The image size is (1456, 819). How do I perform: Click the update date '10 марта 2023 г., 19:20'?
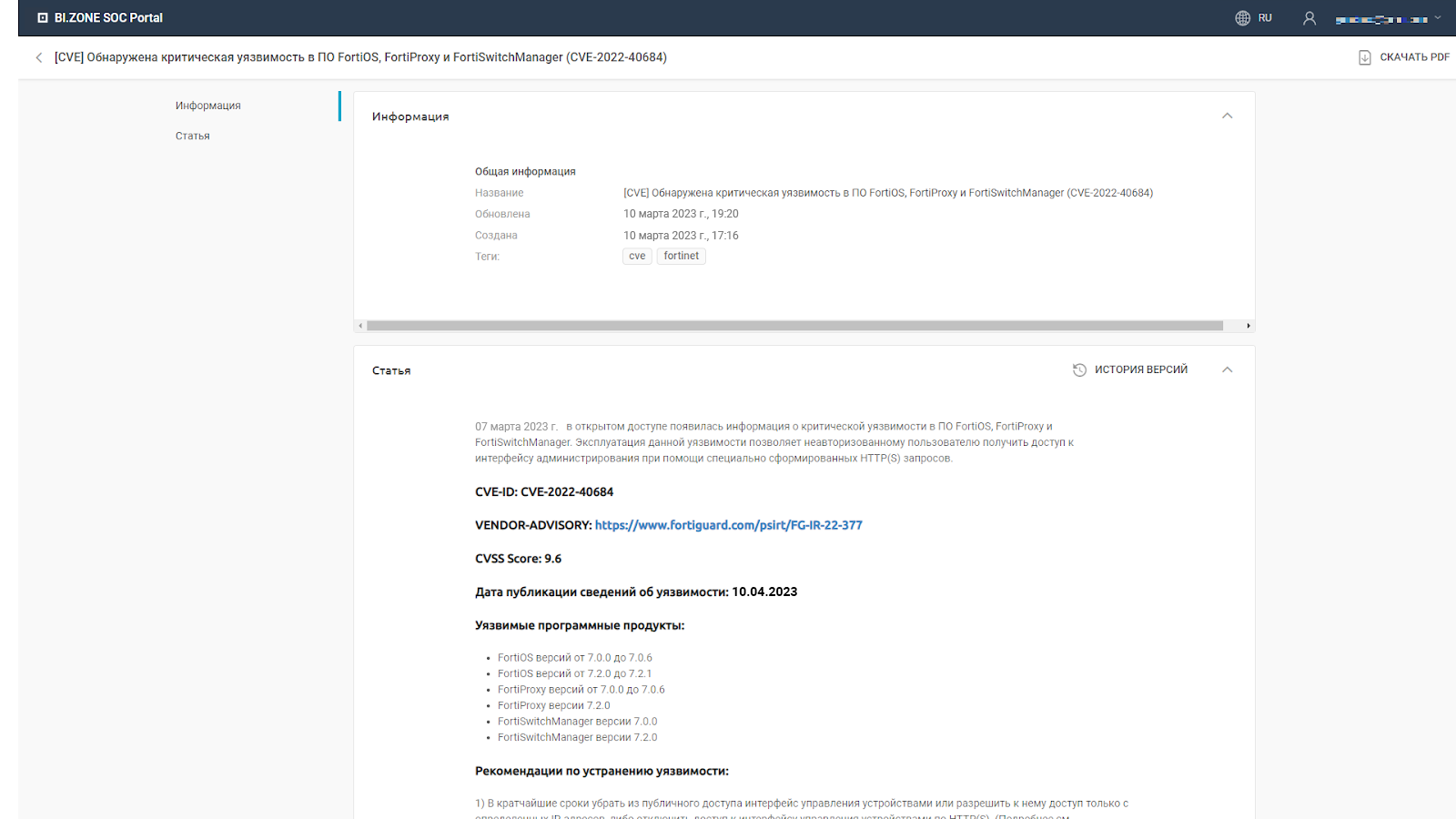681,214
